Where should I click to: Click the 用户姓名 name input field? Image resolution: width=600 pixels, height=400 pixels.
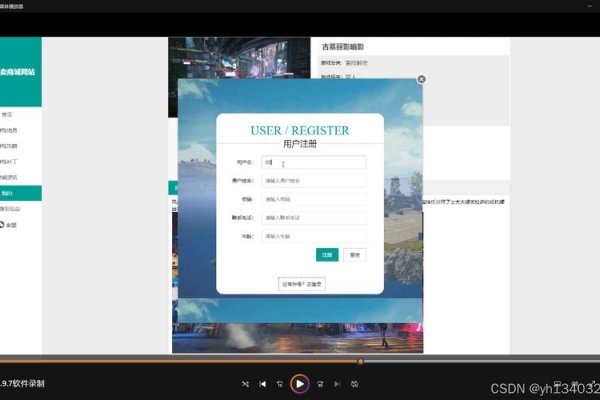click(313, 181)
